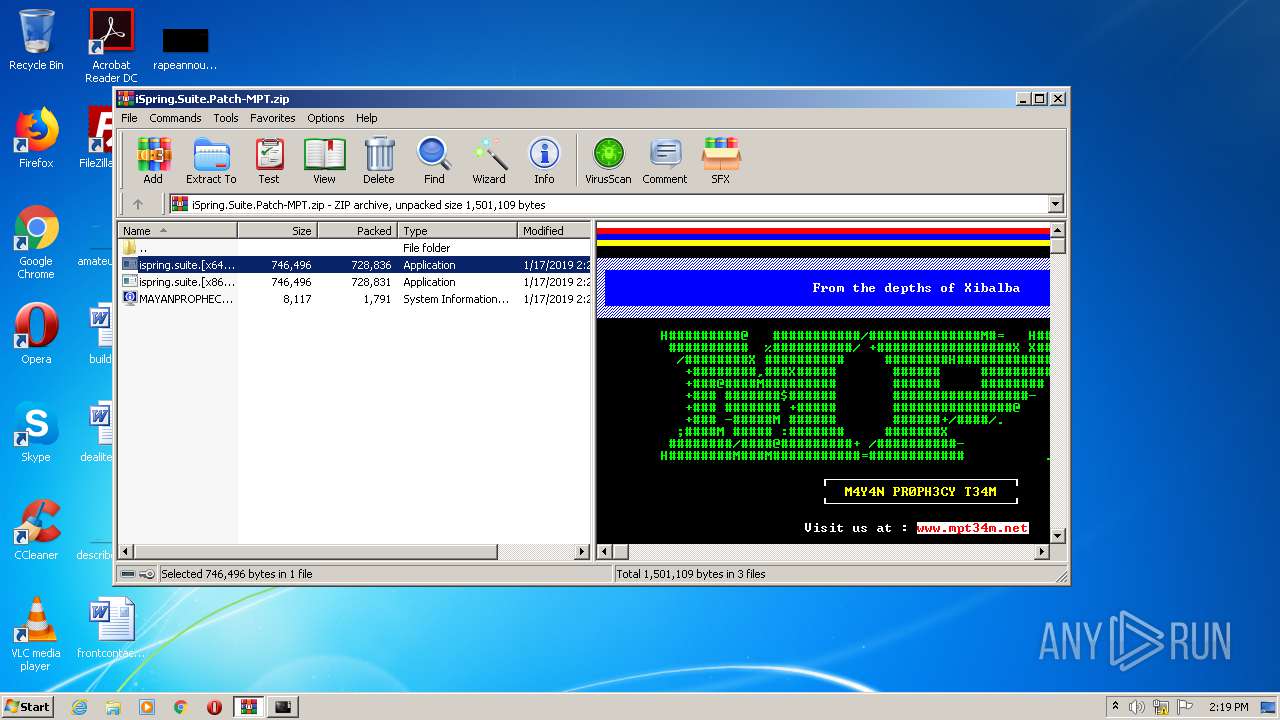Open the Recycle Bin desktop icon
Image resolution: width=1280 pixels, height=720 pixels.
(x=36, y=40)
